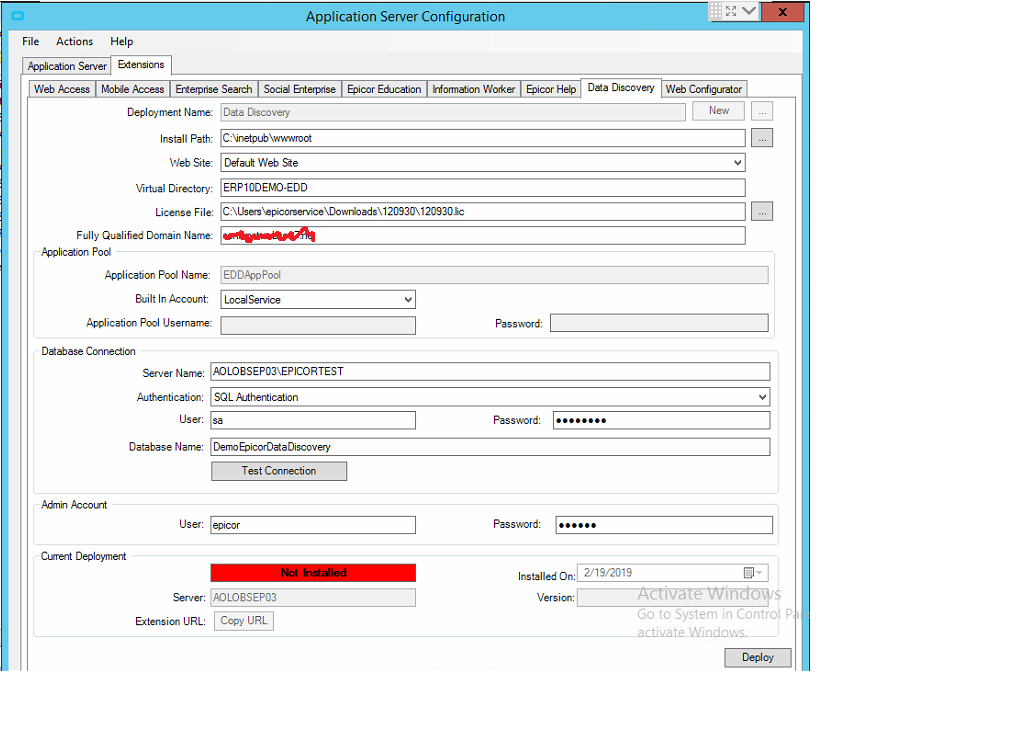Click the Admin Account Password field
Viewport: 1019px width, 734px height.
(x=664, y=525)
